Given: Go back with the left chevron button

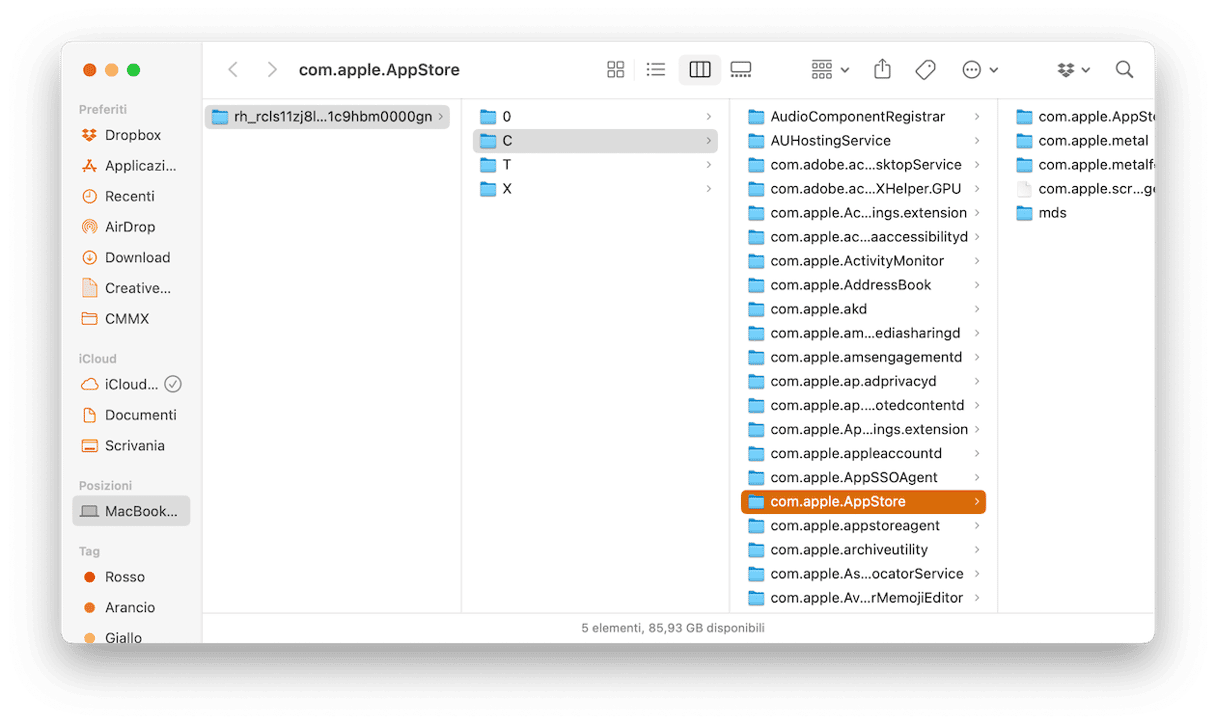Looking at the screenshot, I should click(233, 70).
